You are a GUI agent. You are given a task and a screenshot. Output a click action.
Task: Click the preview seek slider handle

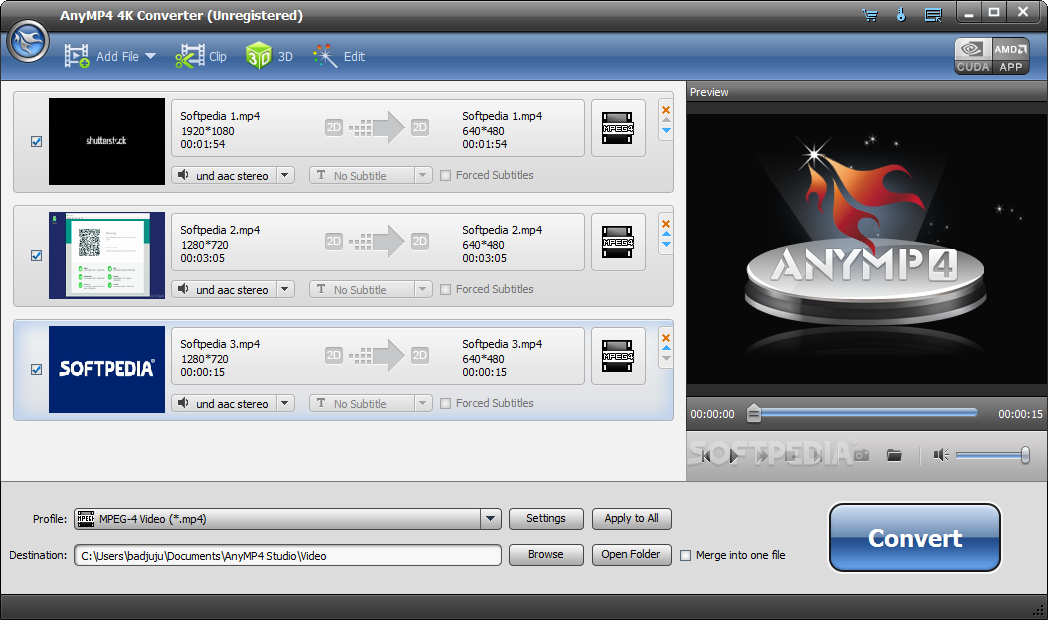pos(754,414)
